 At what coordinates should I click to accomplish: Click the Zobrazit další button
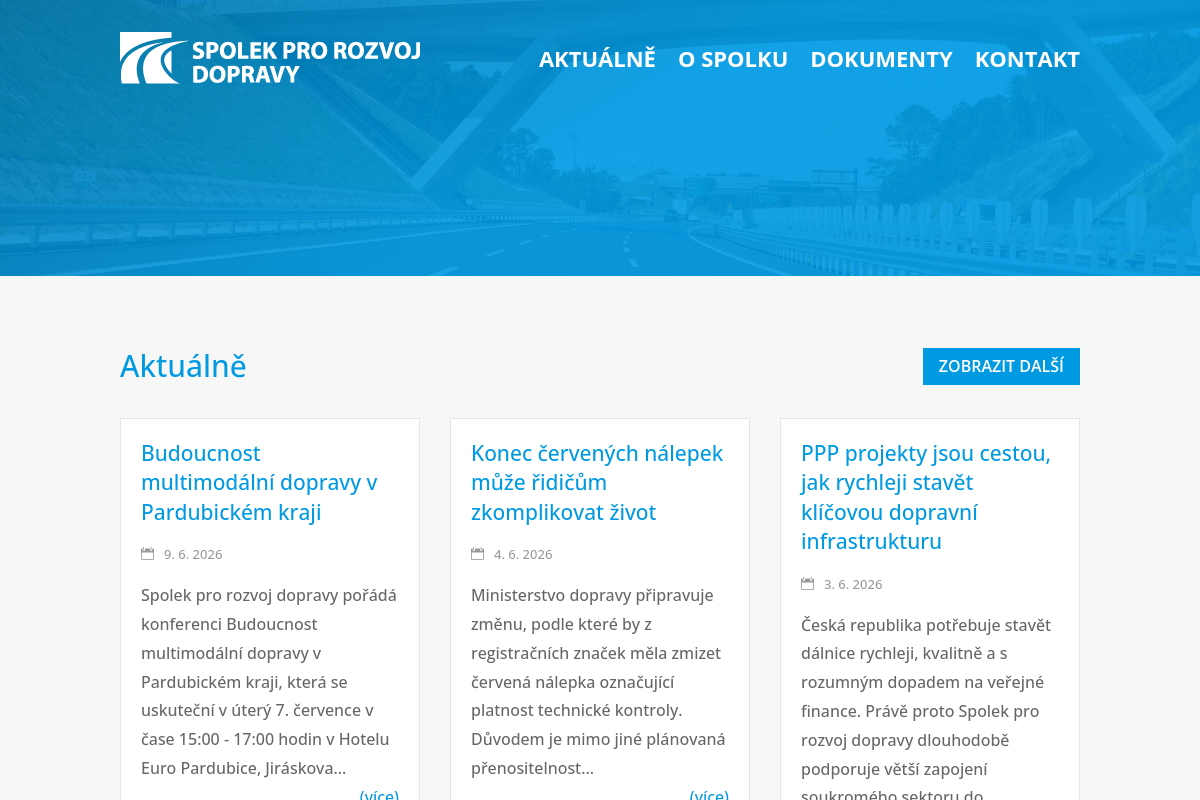(x=1001, y=366)
